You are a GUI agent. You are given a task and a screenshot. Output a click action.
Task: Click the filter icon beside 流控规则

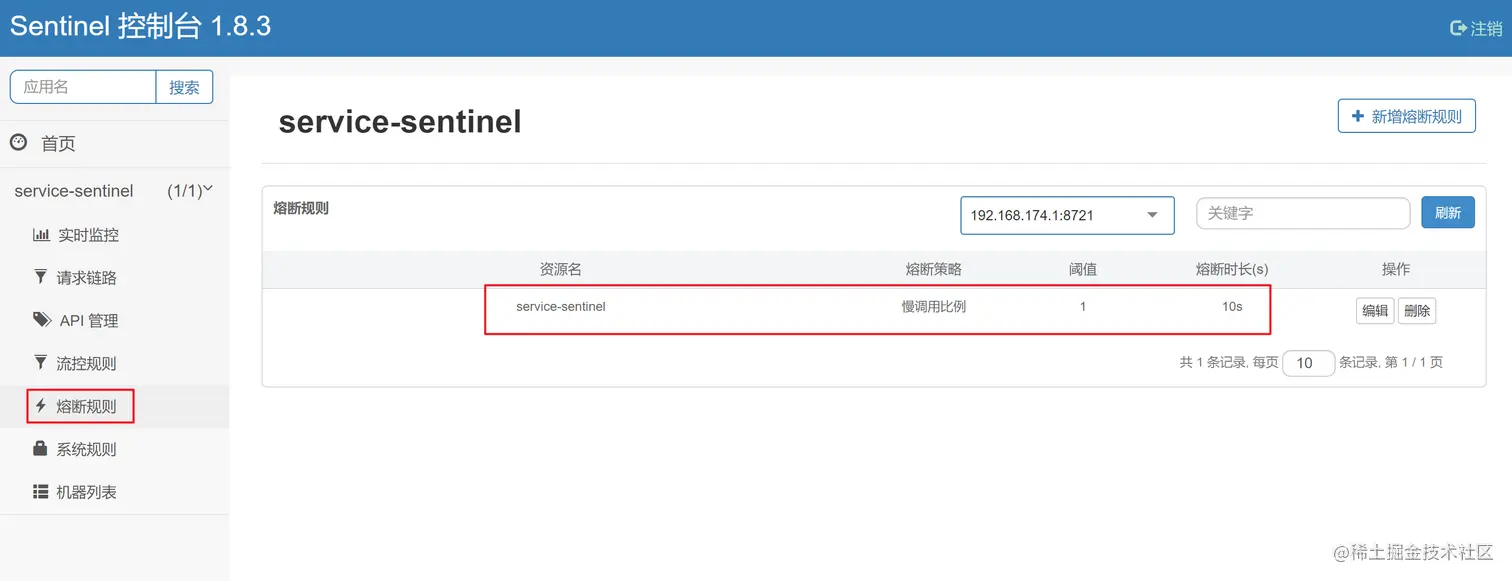[x=41, y=363]
